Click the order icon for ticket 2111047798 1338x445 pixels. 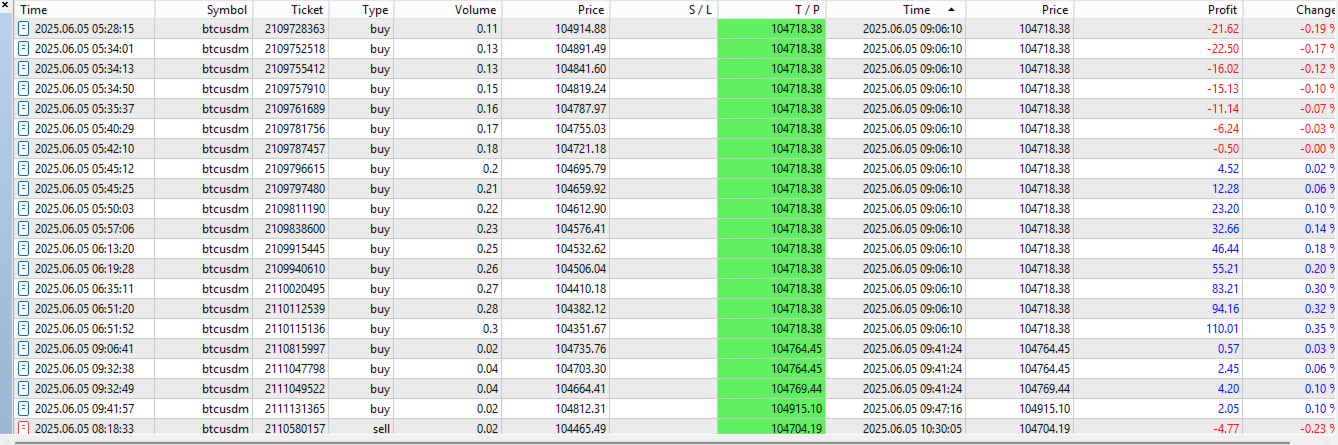[x=24, y=369]
